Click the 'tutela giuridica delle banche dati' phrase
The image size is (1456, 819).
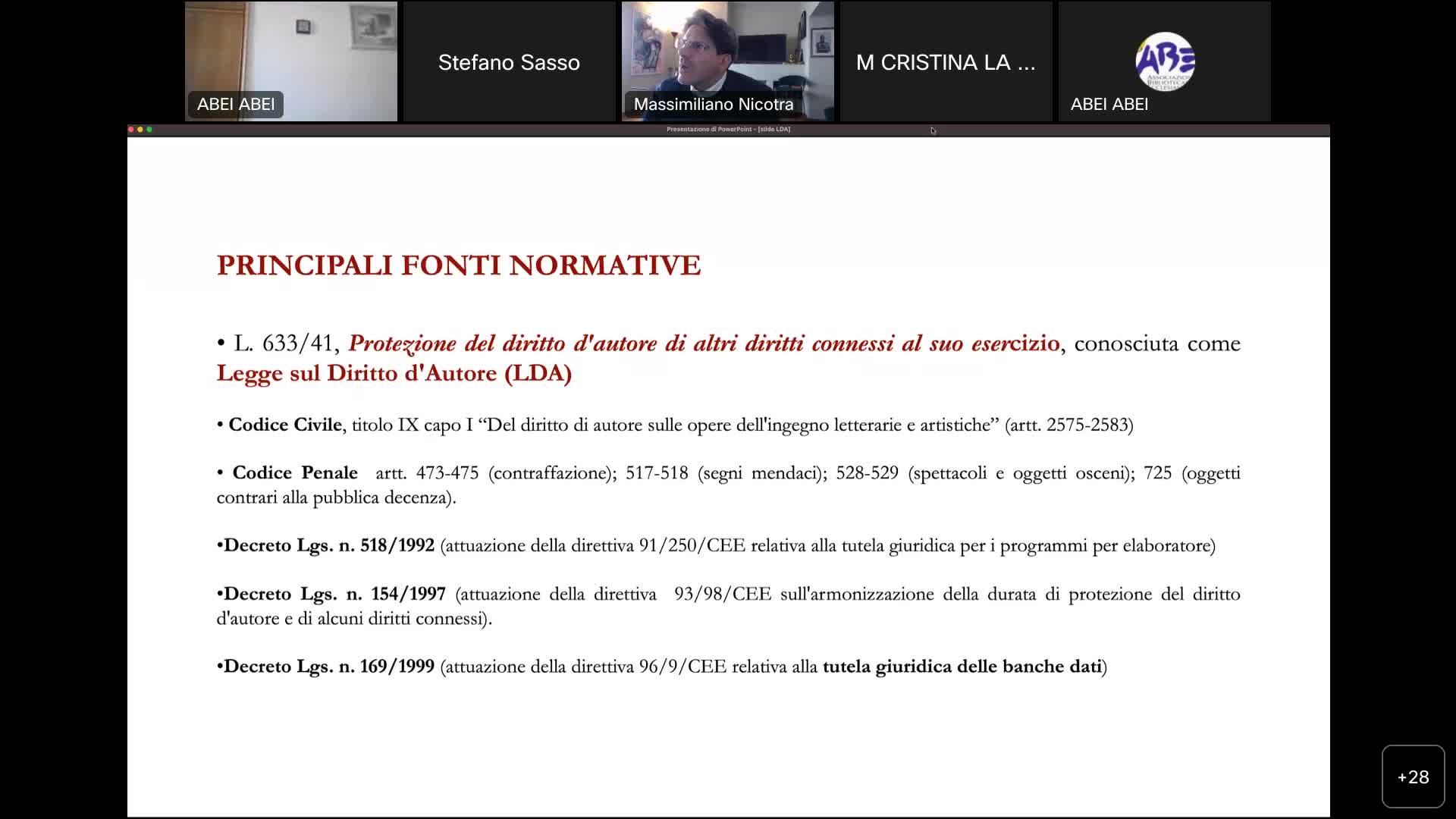[962, 667]
